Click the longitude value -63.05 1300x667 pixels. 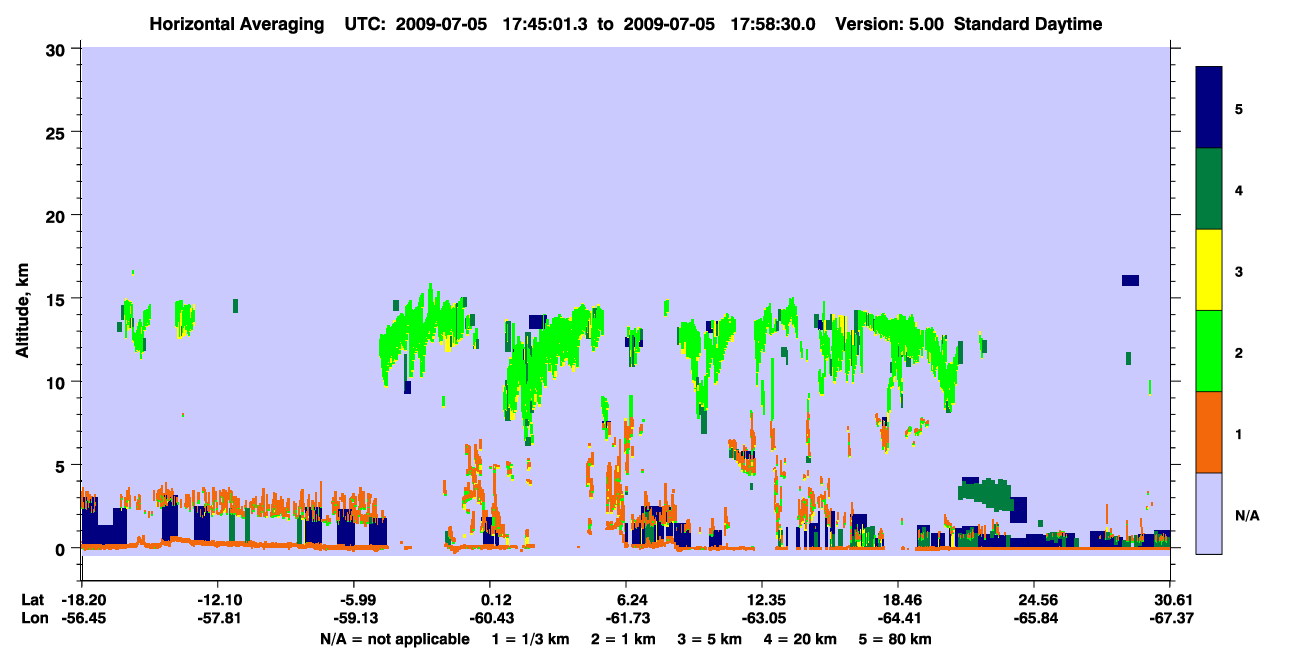tap(763, 618)
